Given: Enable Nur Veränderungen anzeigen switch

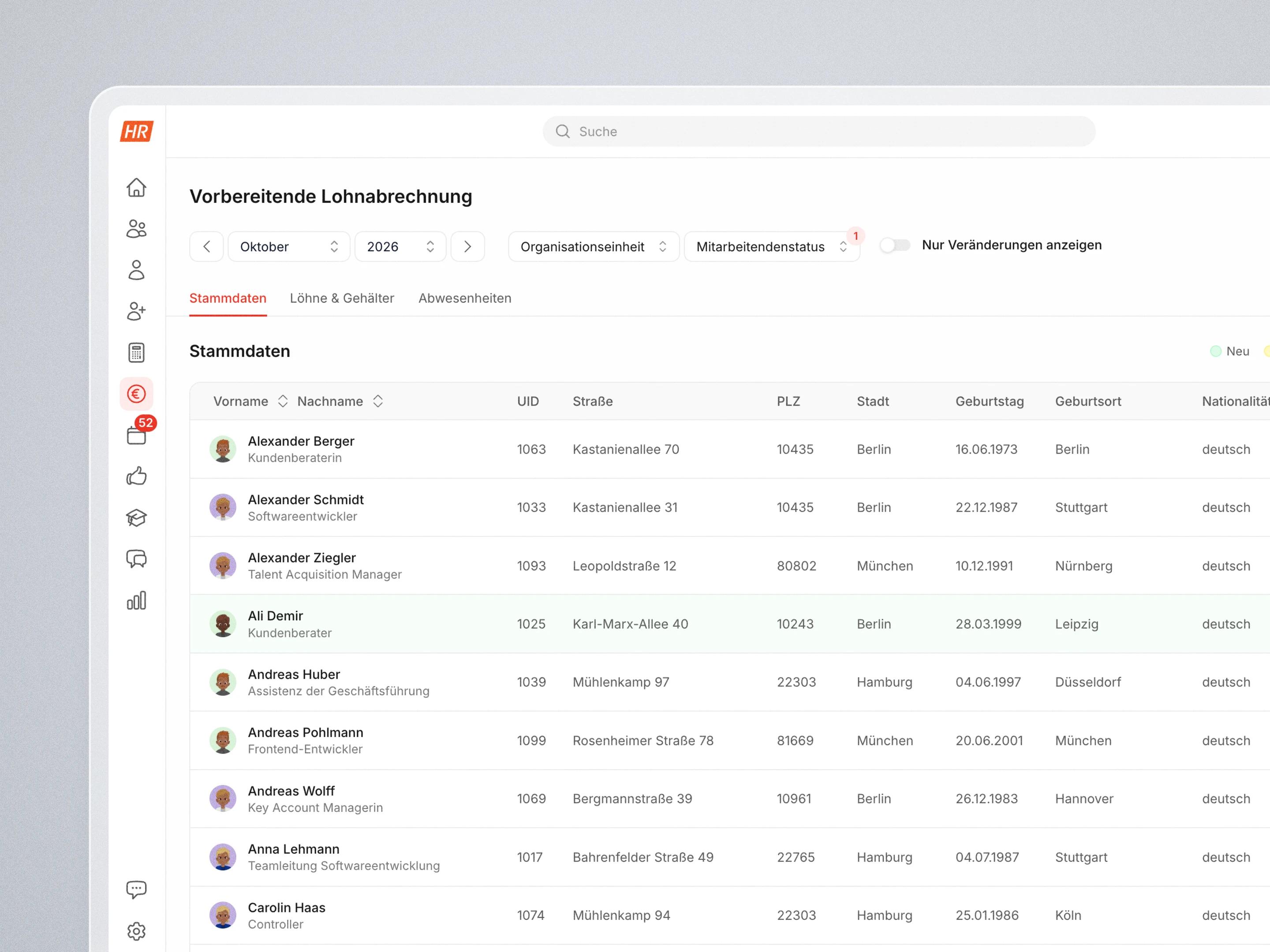Looking at the screenshot, I should tap(895, 245).
